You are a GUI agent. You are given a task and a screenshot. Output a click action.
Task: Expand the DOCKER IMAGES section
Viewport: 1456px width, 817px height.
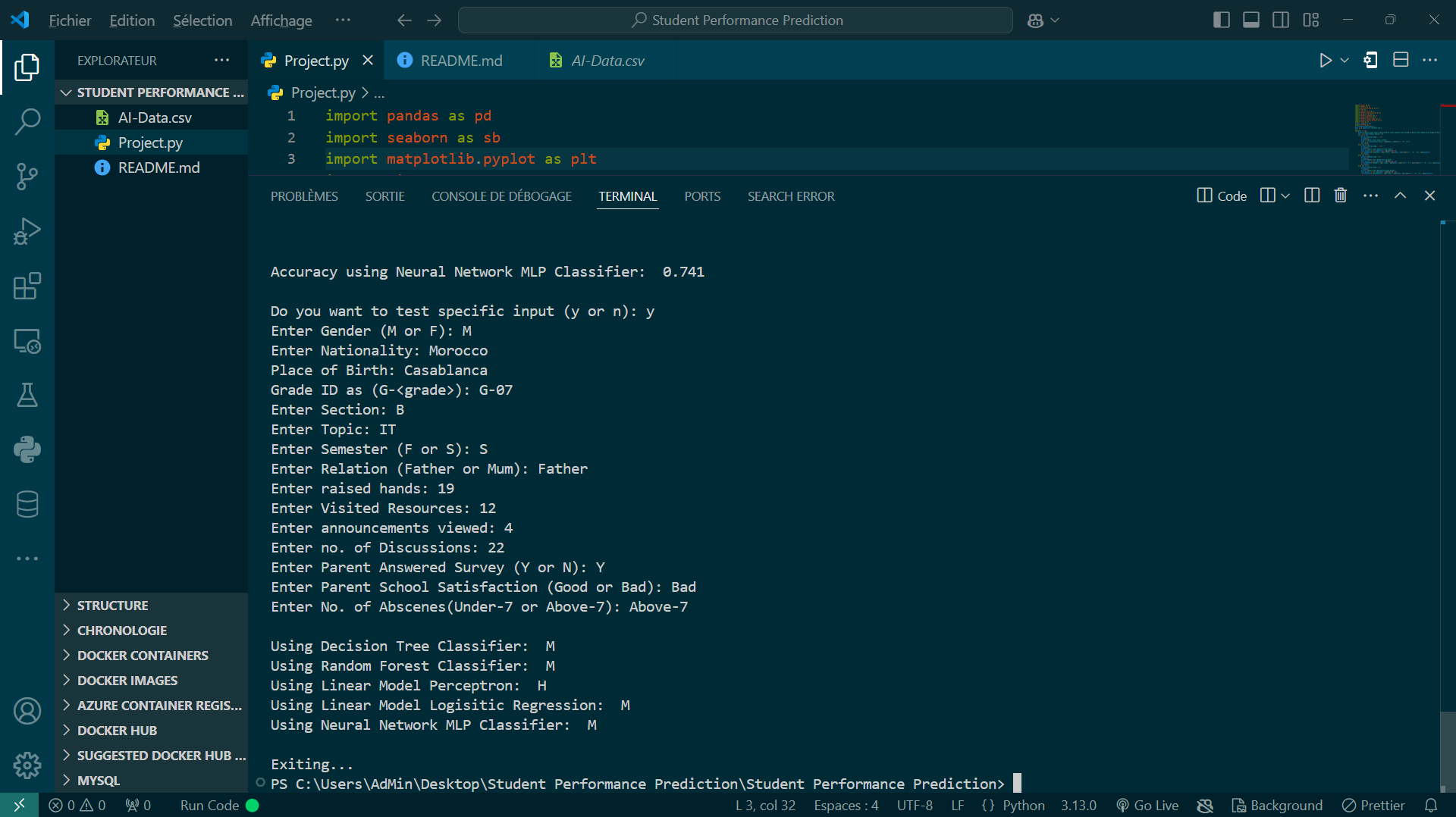tap(152, 681)
